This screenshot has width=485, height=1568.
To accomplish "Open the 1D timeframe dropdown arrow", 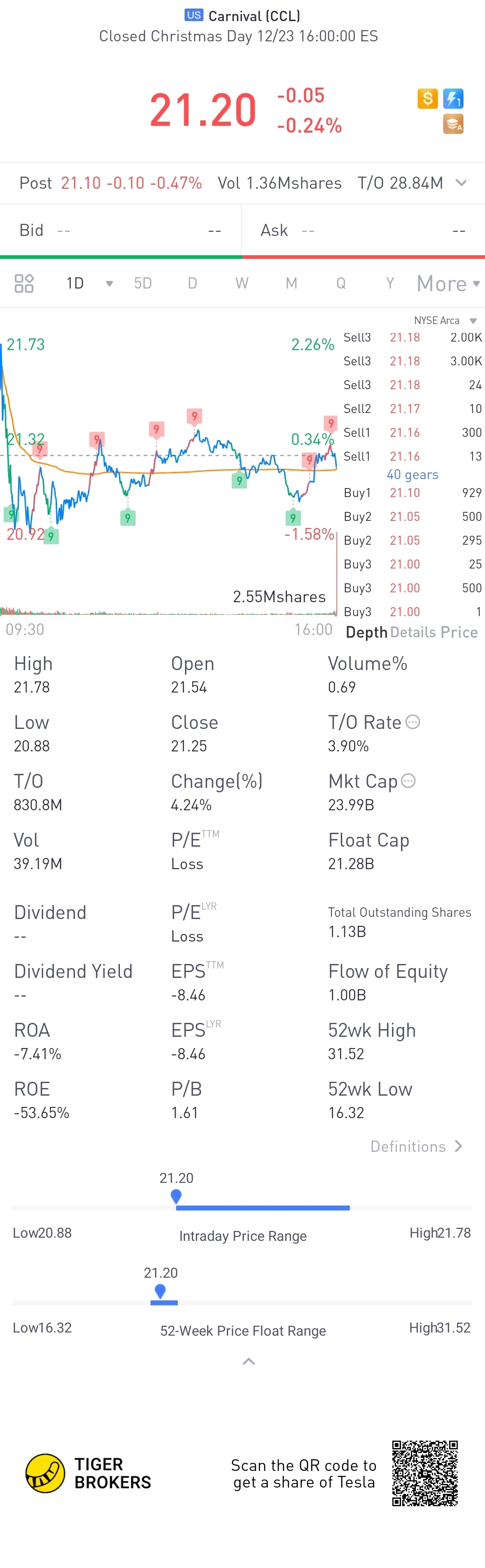I will click(110, 284).
